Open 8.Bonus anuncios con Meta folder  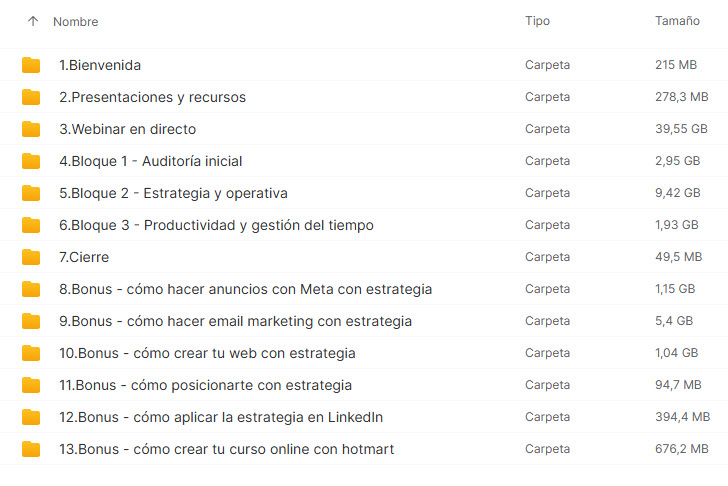(245, 289)
